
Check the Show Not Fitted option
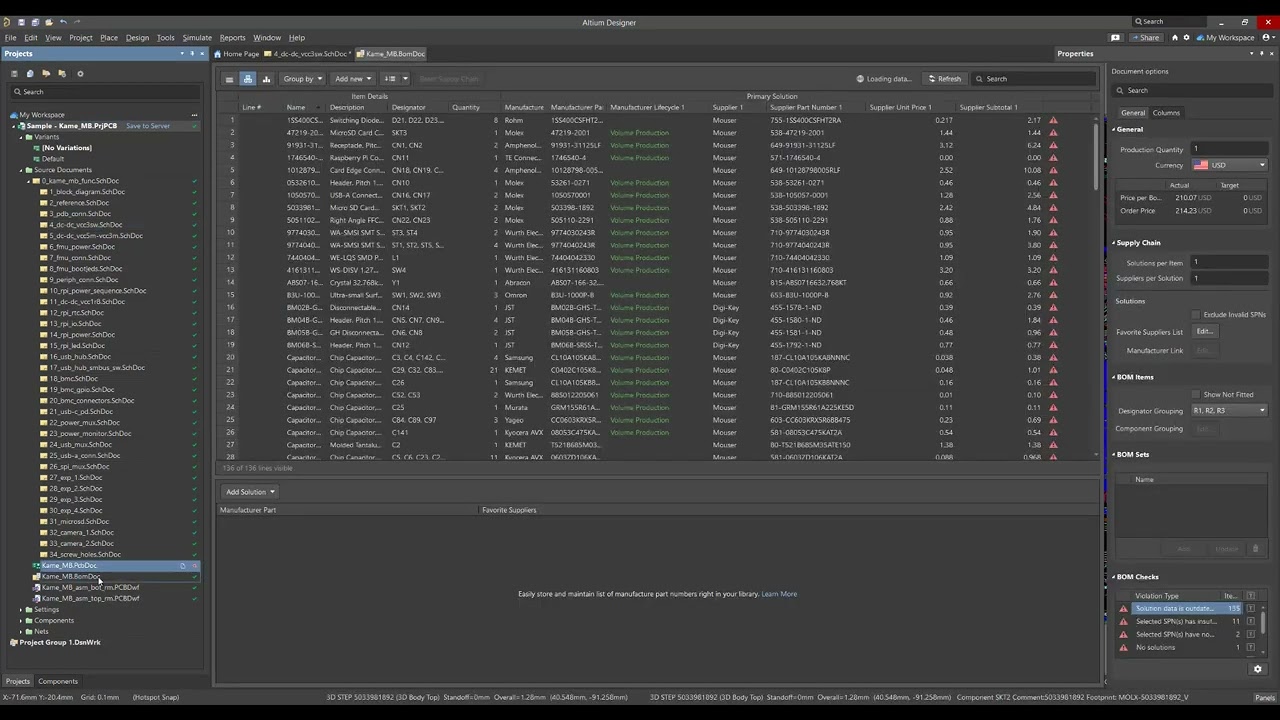pos(1197,395)
